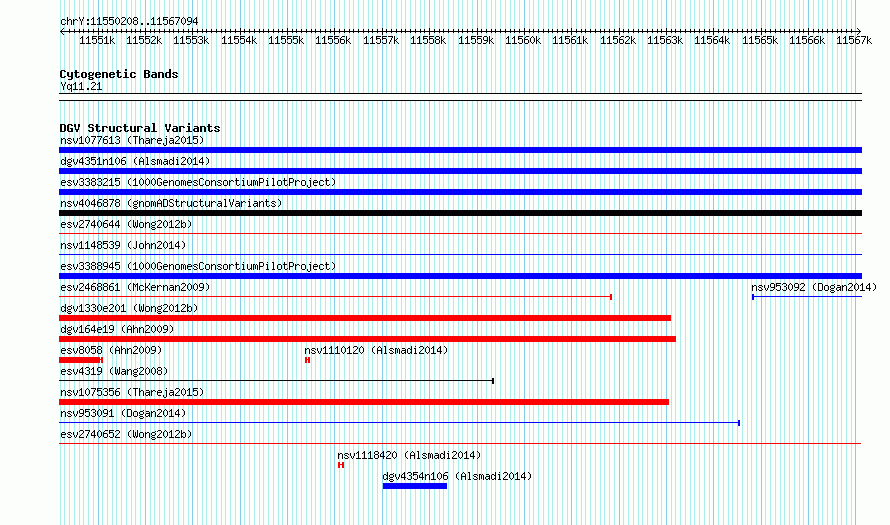Open nsv1075356 (Thareja2015) variant label

132,392
